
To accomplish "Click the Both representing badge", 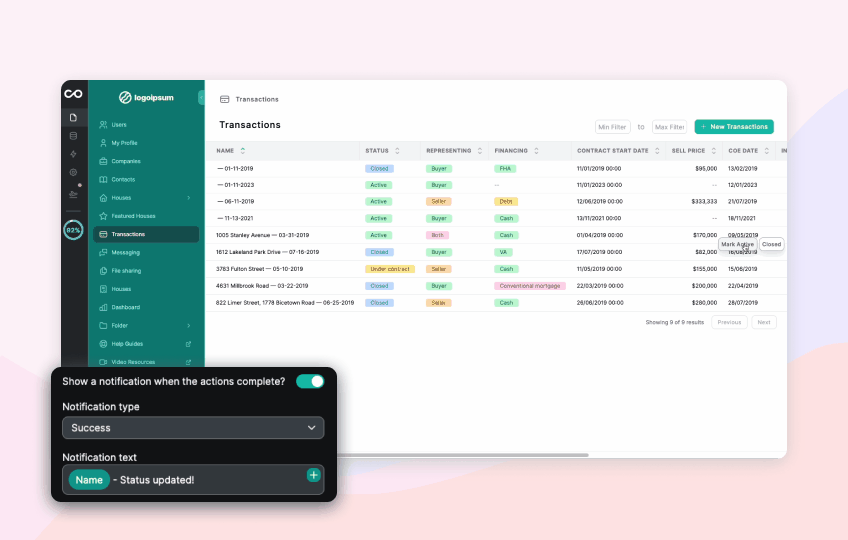I will pos(438,235).
